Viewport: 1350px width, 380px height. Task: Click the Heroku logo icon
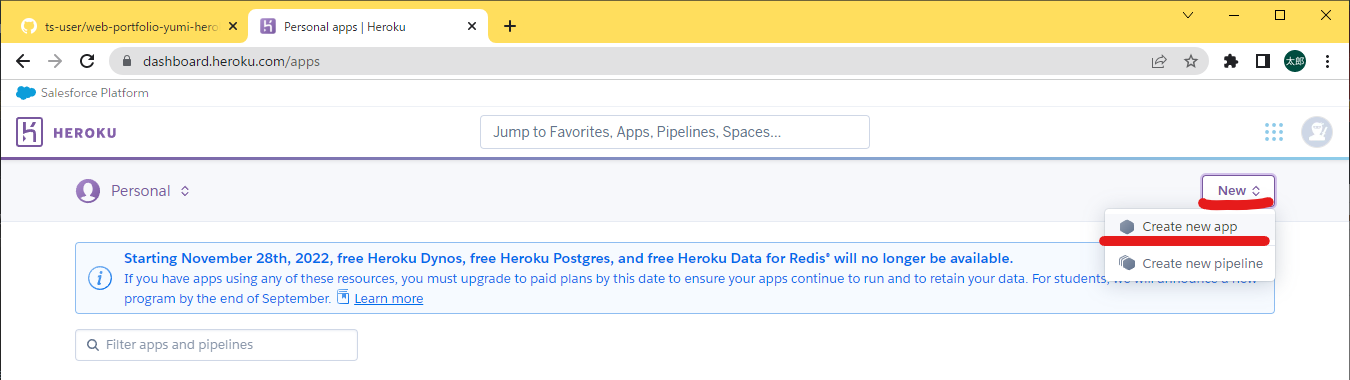[x=29, y=132]
